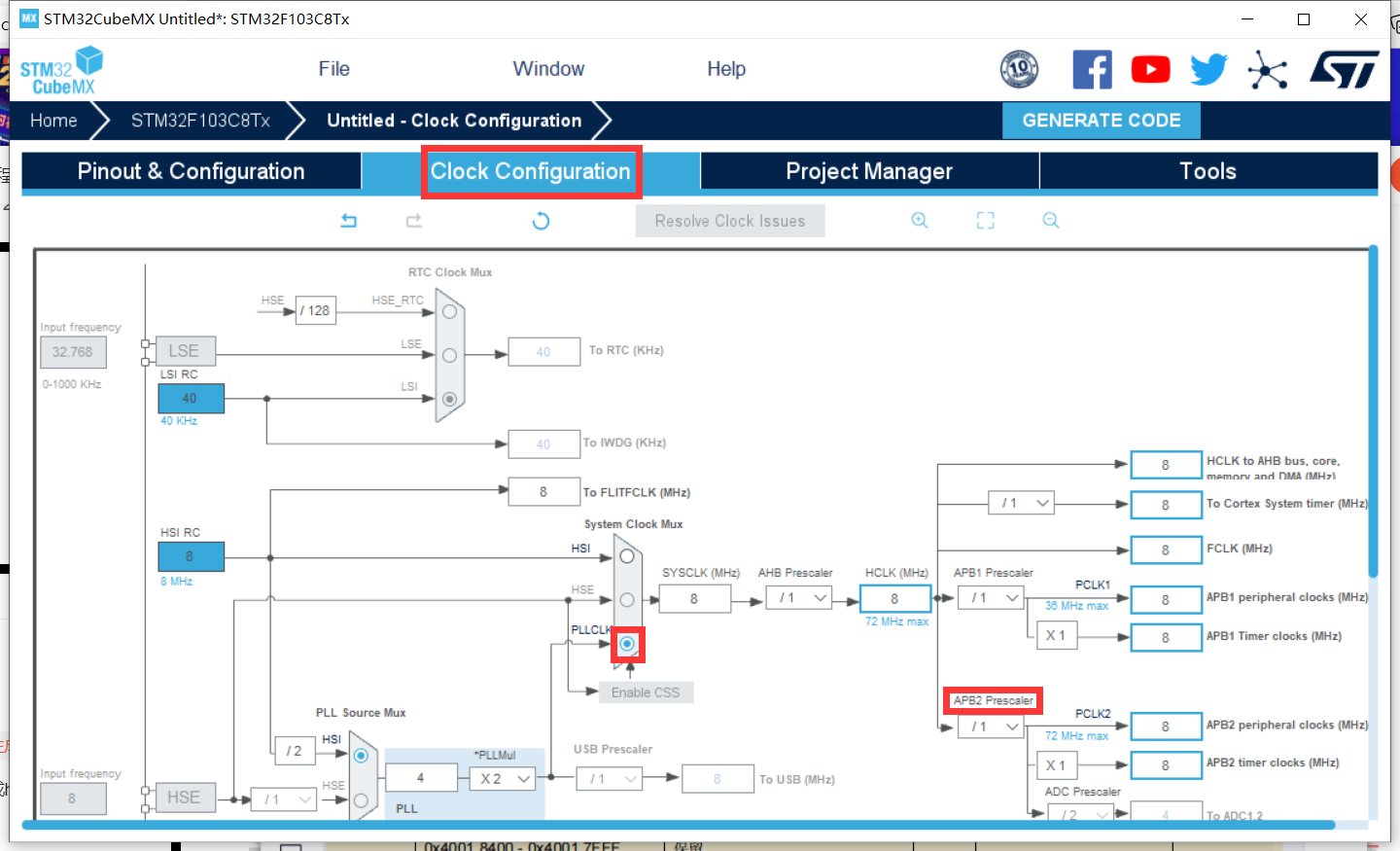Click the LSI RC 40 value box

[191, 398]
